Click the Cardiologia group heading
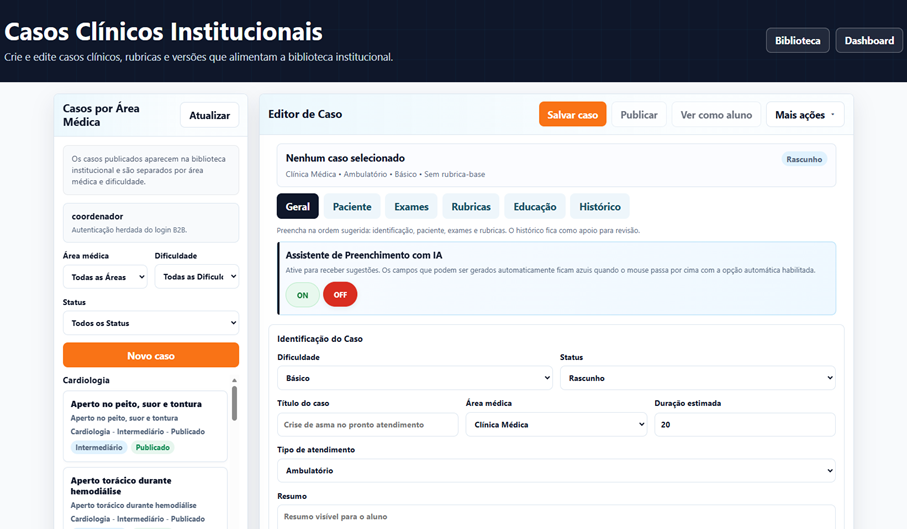The width and height of the screenshot is (907, 529). [x=86, y=380]
